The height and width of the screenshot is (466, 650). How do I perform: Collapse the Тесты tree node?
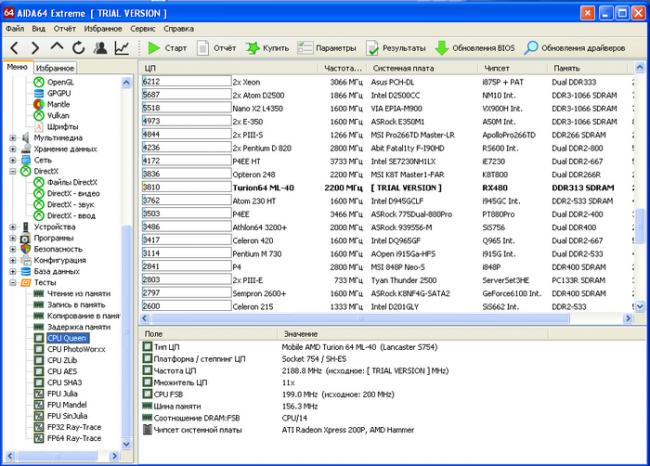13,283
